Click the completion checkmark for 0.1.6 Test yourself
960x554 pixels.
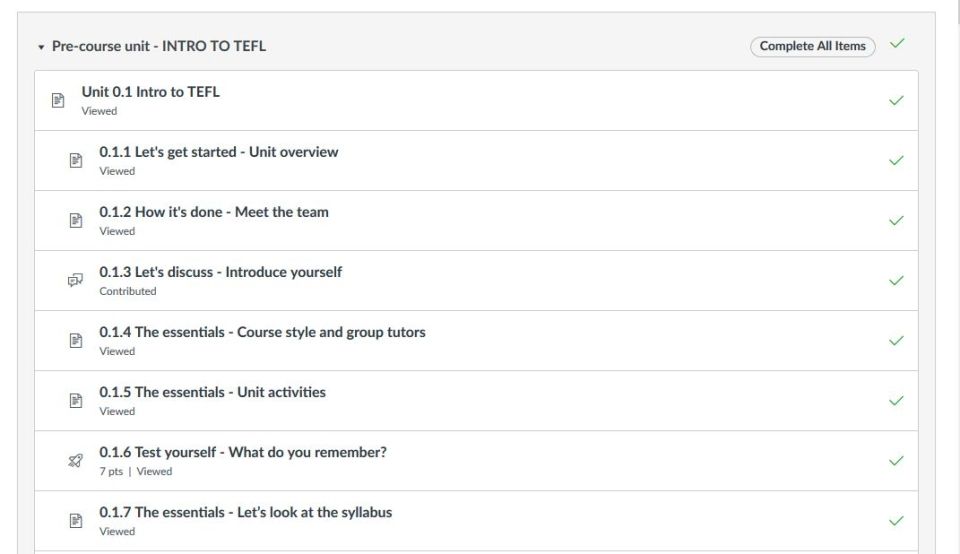click(x=896, y=460)
